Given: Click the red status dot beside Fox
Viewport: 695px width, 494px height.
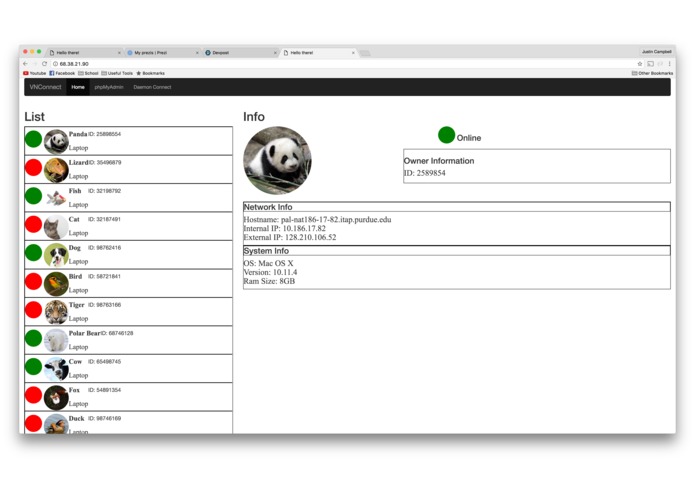Looking at the screenshot, I should pyautogui.click(x=34, y=395).
